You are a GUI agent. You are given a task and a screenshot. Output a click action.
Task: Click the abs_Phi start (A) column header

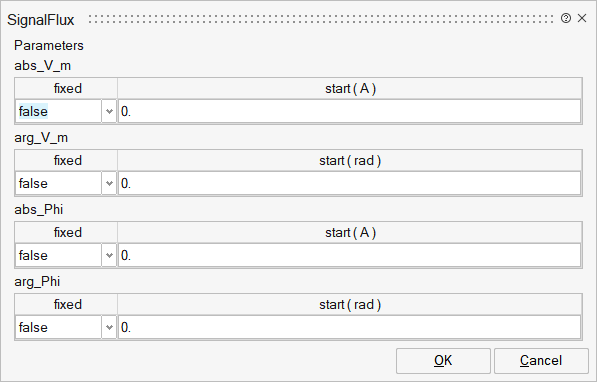point(350,233)
